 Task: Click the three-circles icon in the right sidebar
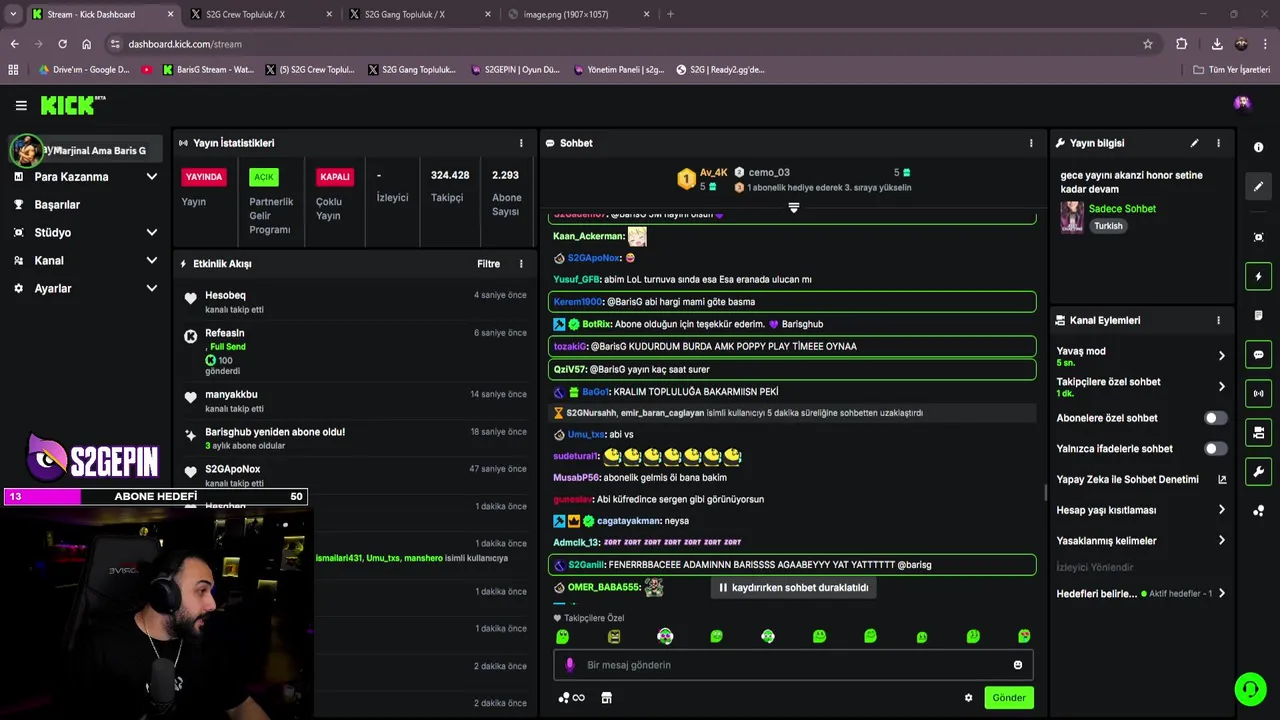point(1258,510)
